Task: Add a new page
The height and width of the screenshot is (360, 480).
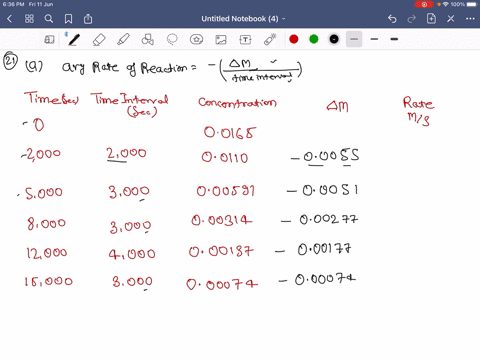Action: (x=431, y=19)
